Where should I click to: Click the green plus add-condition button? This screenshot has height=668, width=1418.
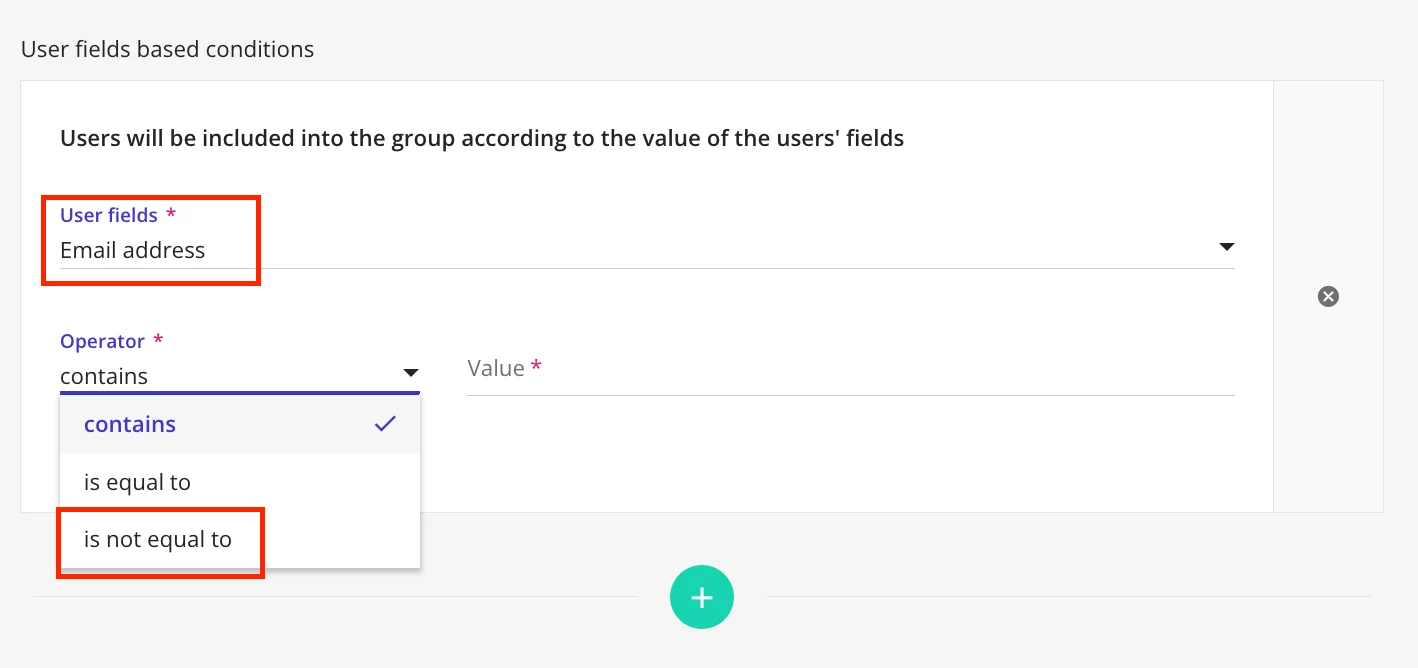(702, 598)
